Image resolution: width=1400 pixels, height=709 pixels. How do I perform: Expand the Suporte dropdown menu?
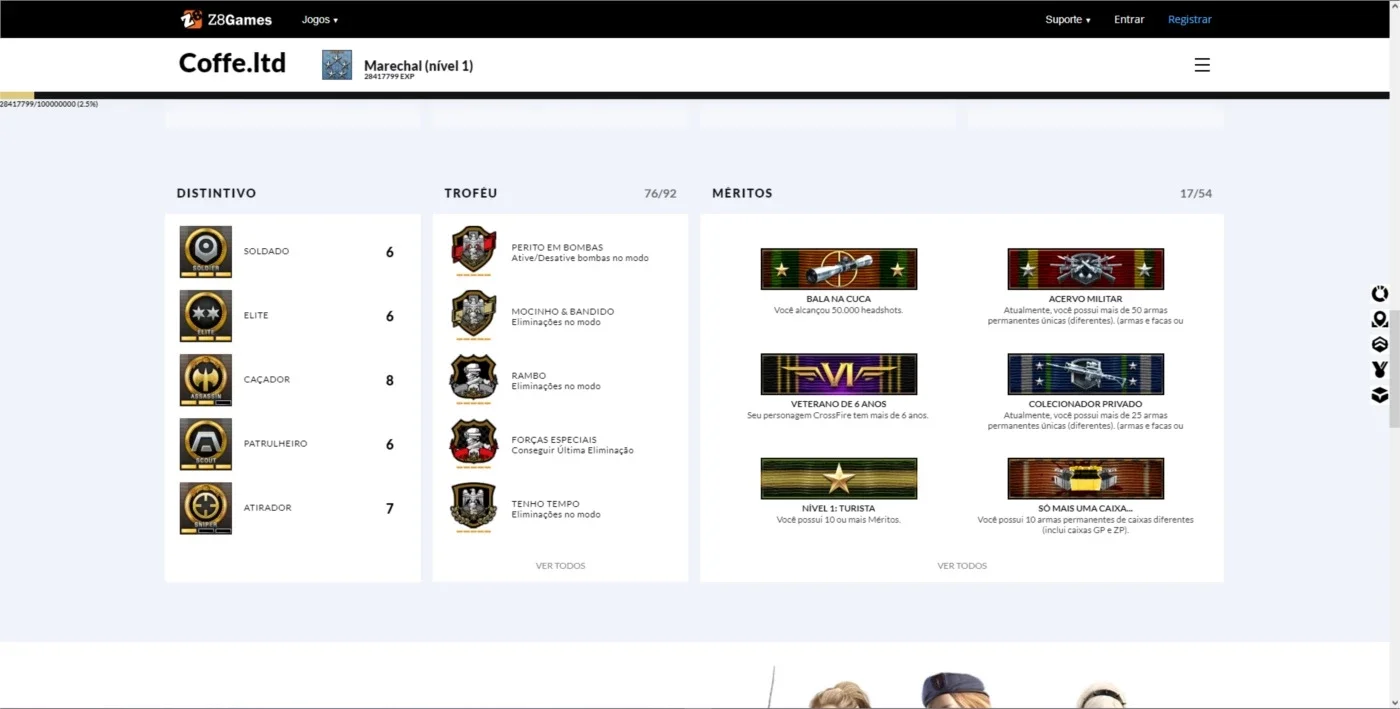1068,20
